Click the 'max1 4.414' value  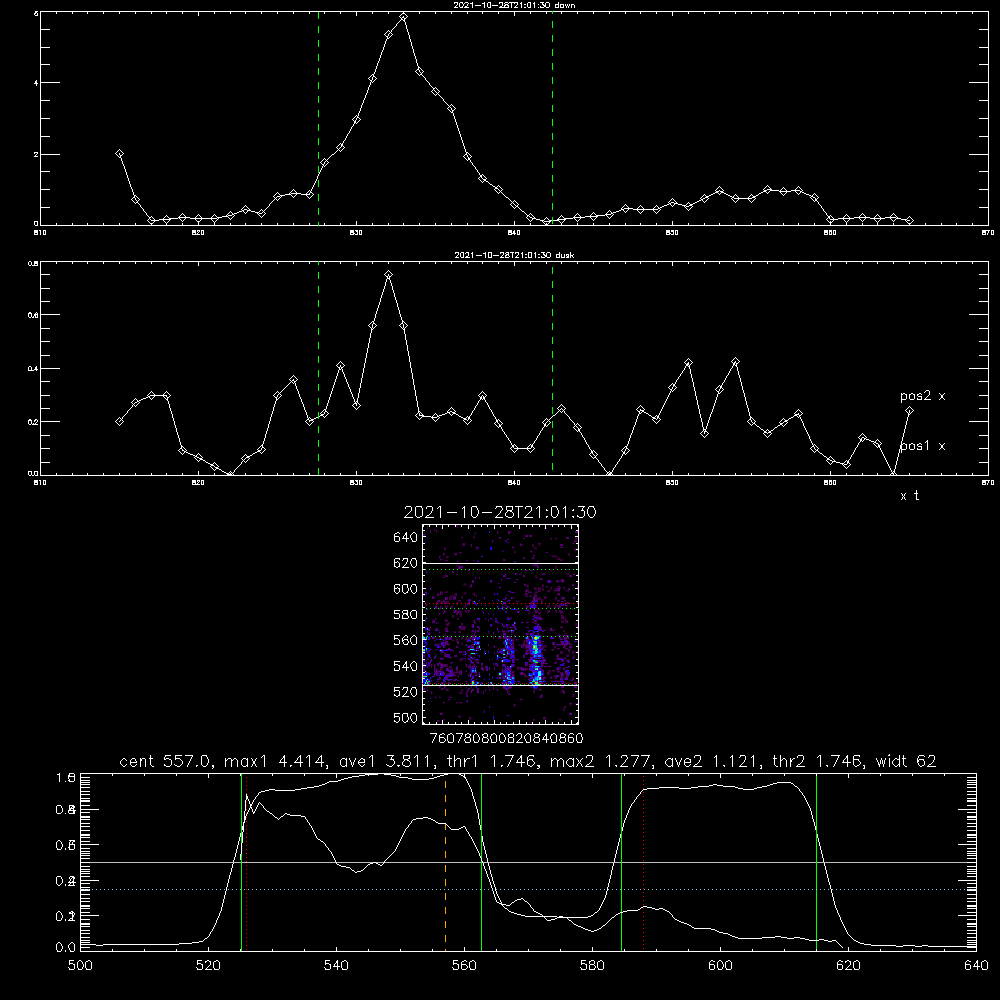click(x=276, y=761)
